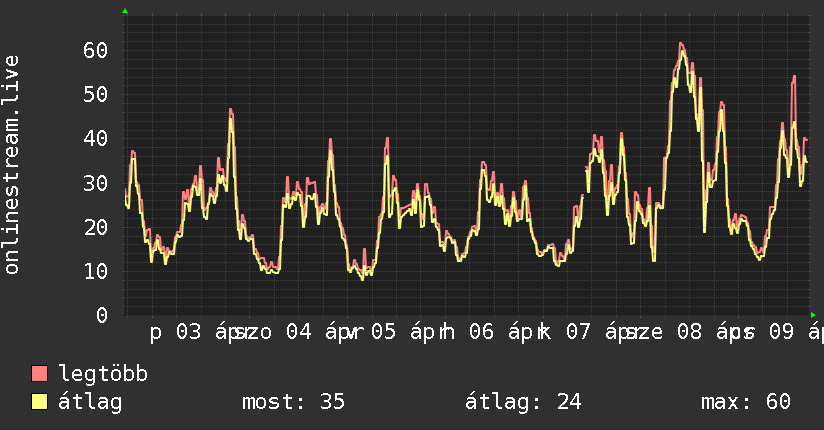Screen dimensions: 824x430
Task: Click the 50 y-axis label
Action: [x=95, y=95]
